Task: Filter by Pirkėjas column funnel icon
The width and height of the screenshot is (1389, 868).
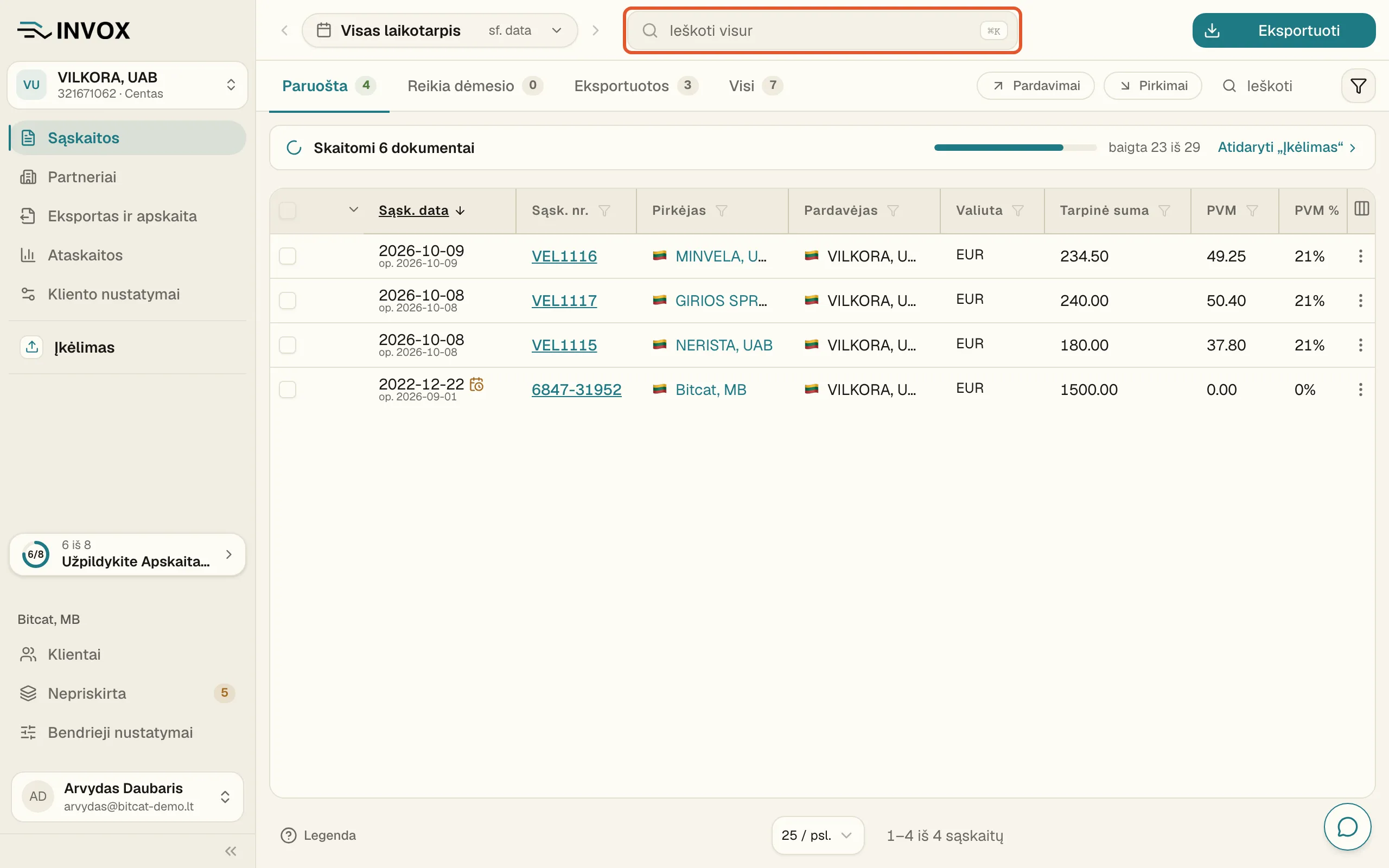Action: pos(722,210)
